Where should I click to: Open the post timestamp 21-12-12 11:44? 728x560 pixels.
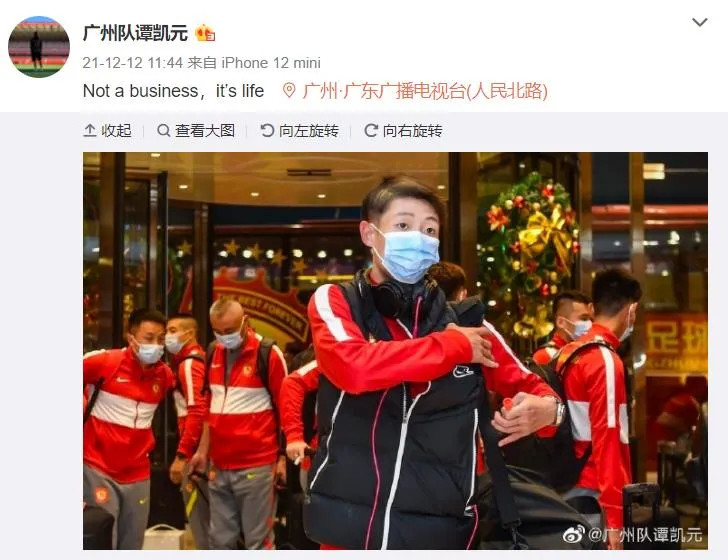point(133,63)
